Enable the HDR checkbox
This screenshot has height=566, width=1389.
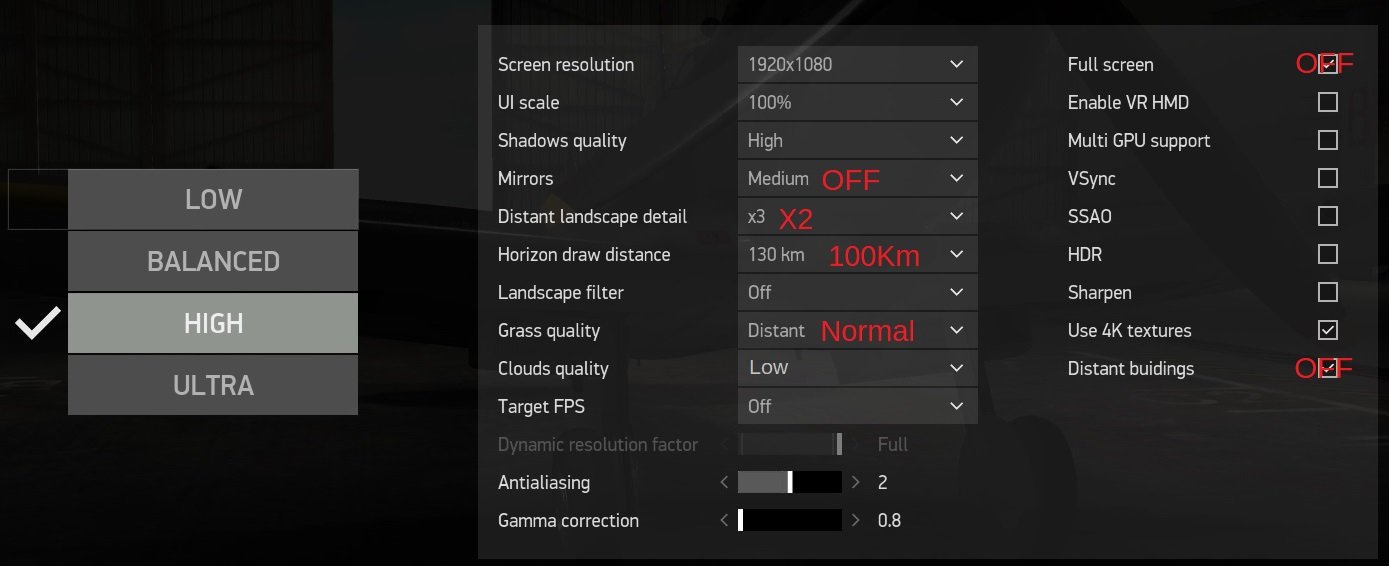click(1327, 255)
